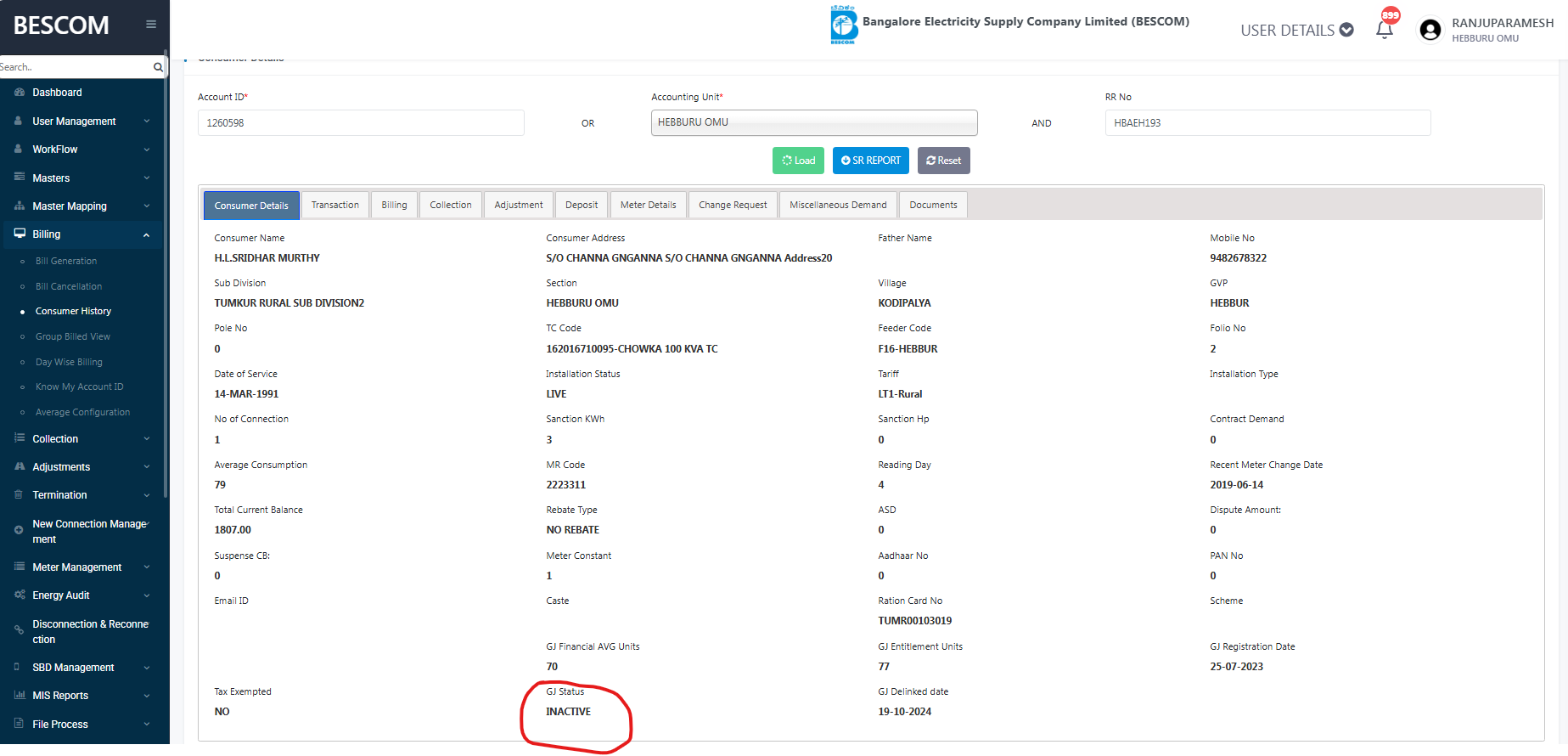Expand the User Management menu chevron
1568x756 pixels.
point(147,121)
